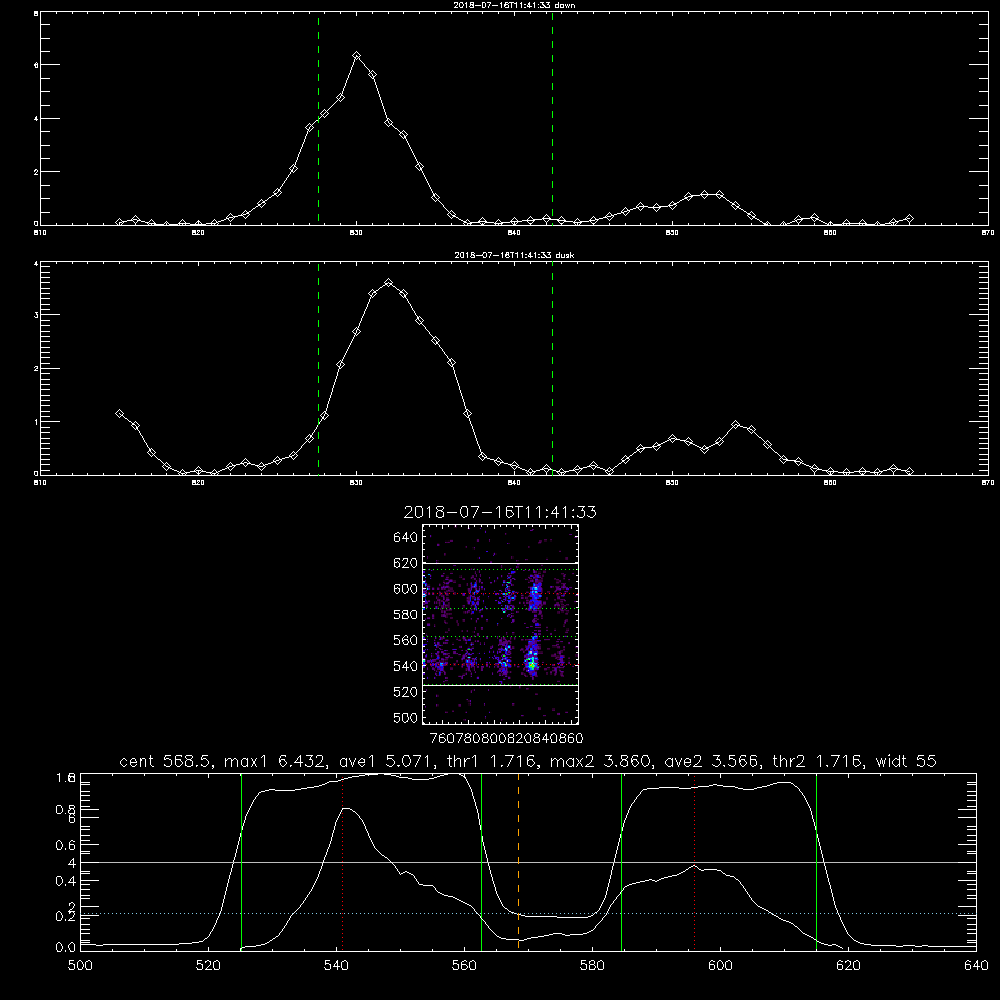Click the red dotted line through the taller profile peak
Image resolution: width=1000 pixels, height=1000 pixels.
pos(342,864)
